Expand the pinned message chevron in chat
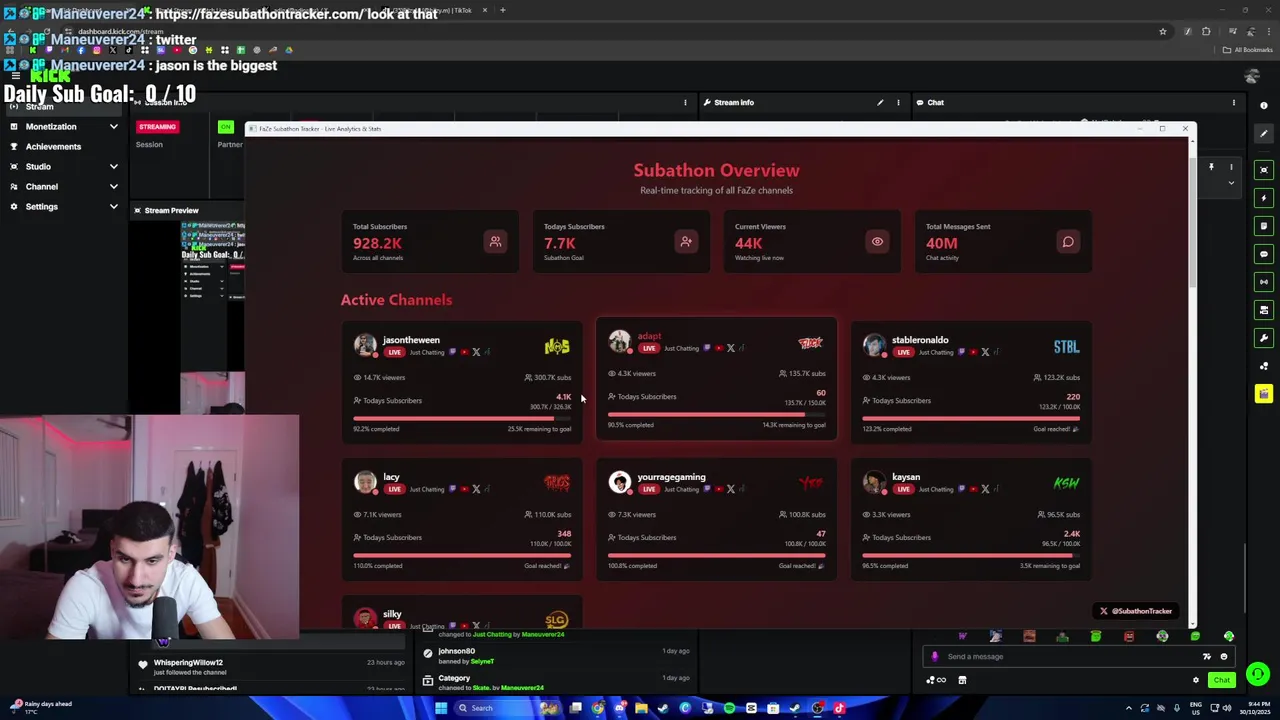The width and height of the screenshot is (1280, 720). click(x=1231, y=183)
